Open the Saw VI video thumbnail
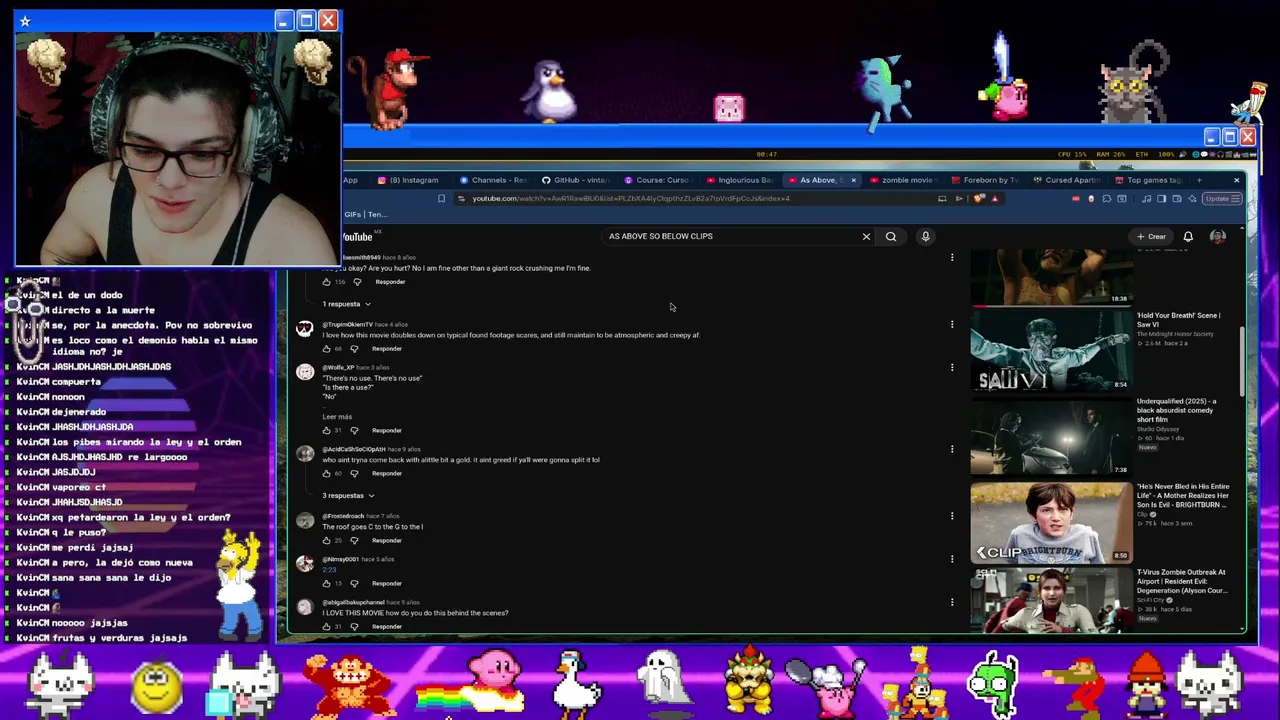 (1050, 349)
